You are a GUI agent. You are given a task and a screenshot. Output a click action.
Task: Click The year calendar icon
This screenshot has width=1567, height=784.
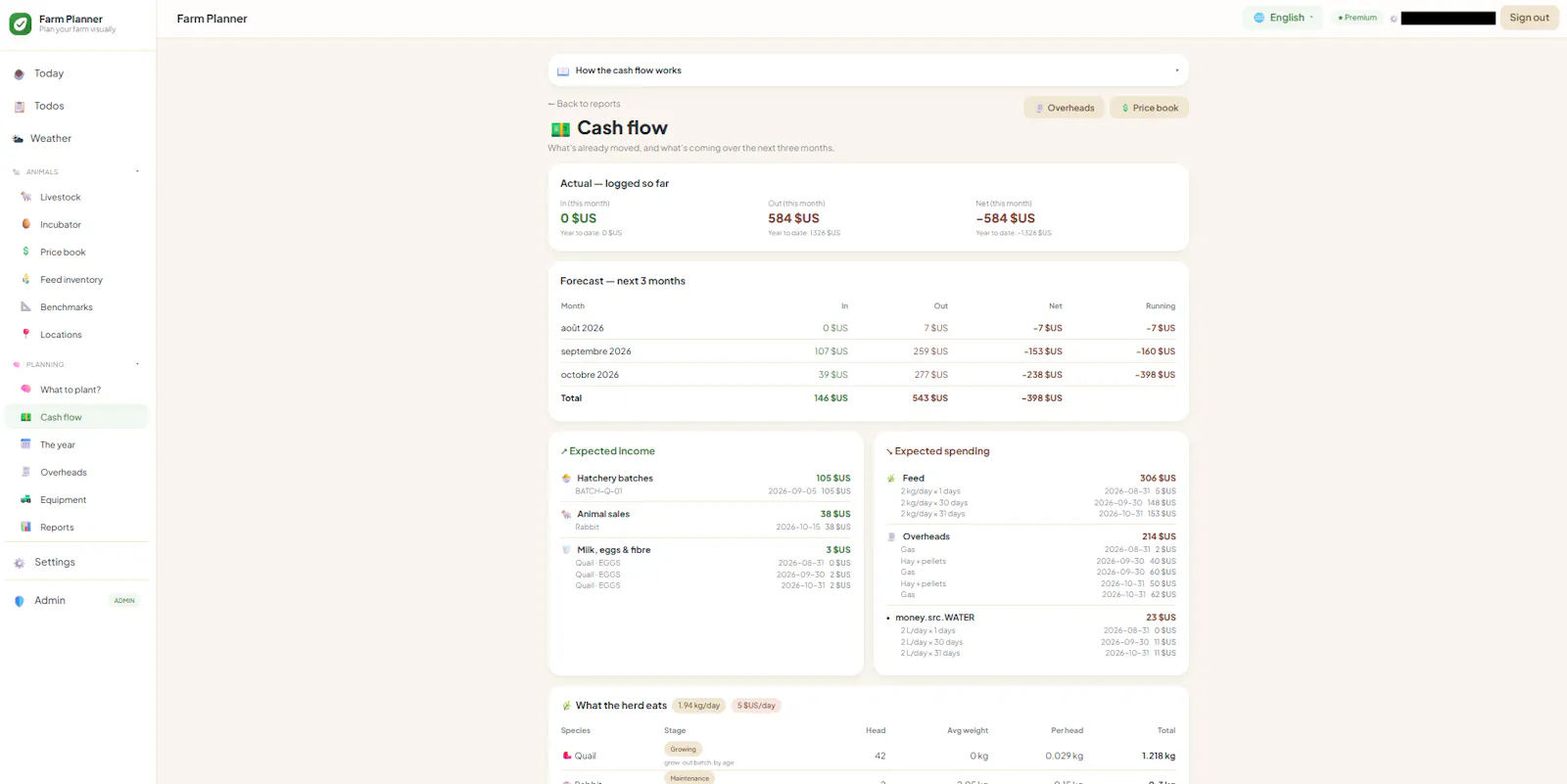click(x=26, y=444)
